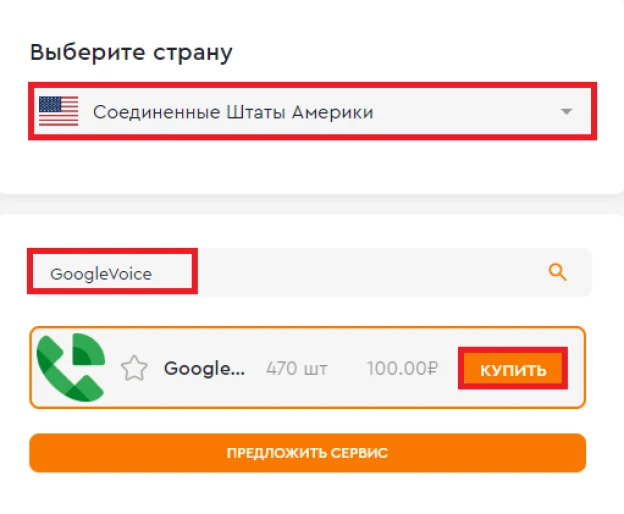The height and width of the screenshot is (514, 624).
Task: Click the GoogleVoice service search field
Action: pyautogui.click(x=310, y=273)
